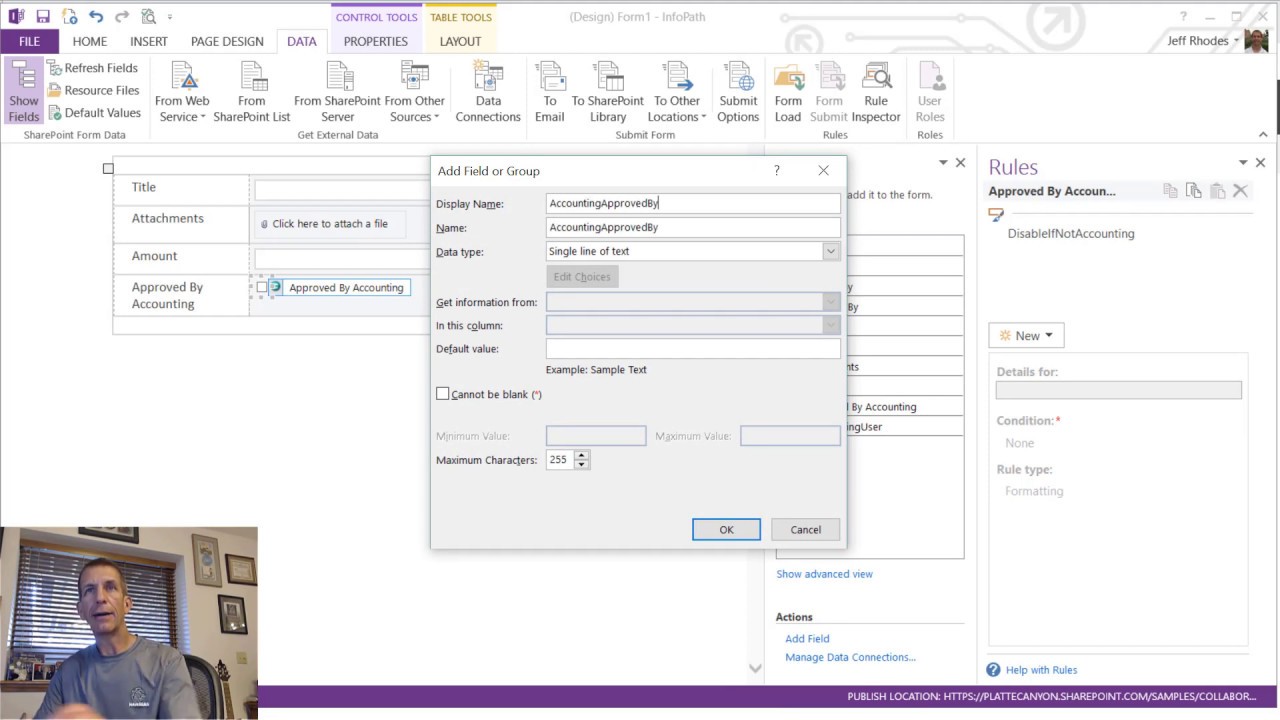Expand To Other Locations dropdown
The image size is (1280, 720).
click(677, 92)
